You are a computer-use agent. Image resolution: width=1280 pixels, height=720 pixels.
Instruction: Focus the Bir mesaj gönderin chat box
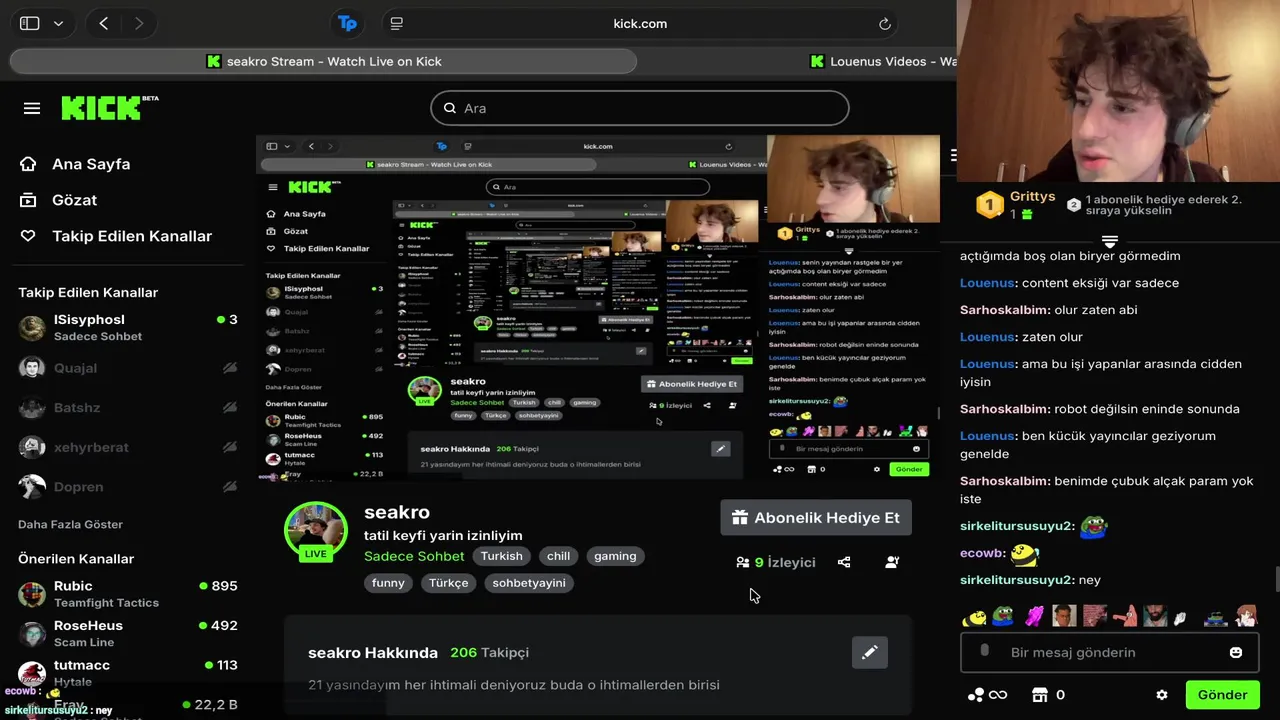(x=1109, y=652)
